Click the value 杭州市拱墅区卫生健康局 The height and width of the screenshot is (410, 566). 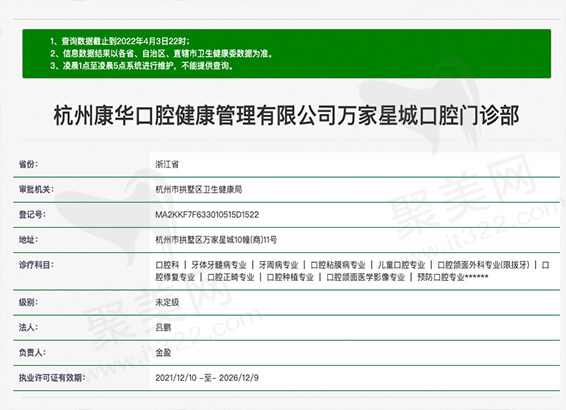(199, 189)
